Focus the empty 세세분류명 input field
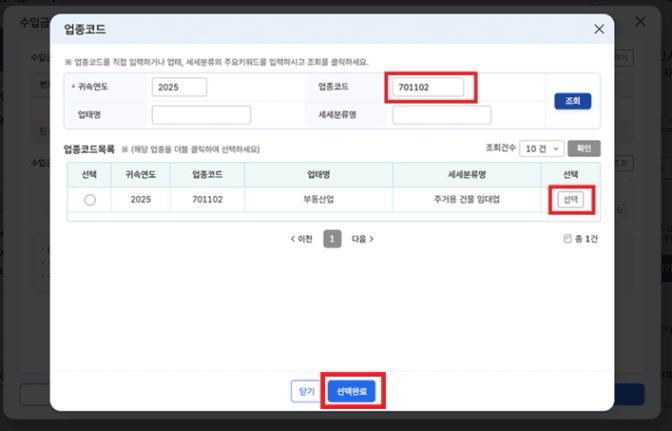 point(441,115)
